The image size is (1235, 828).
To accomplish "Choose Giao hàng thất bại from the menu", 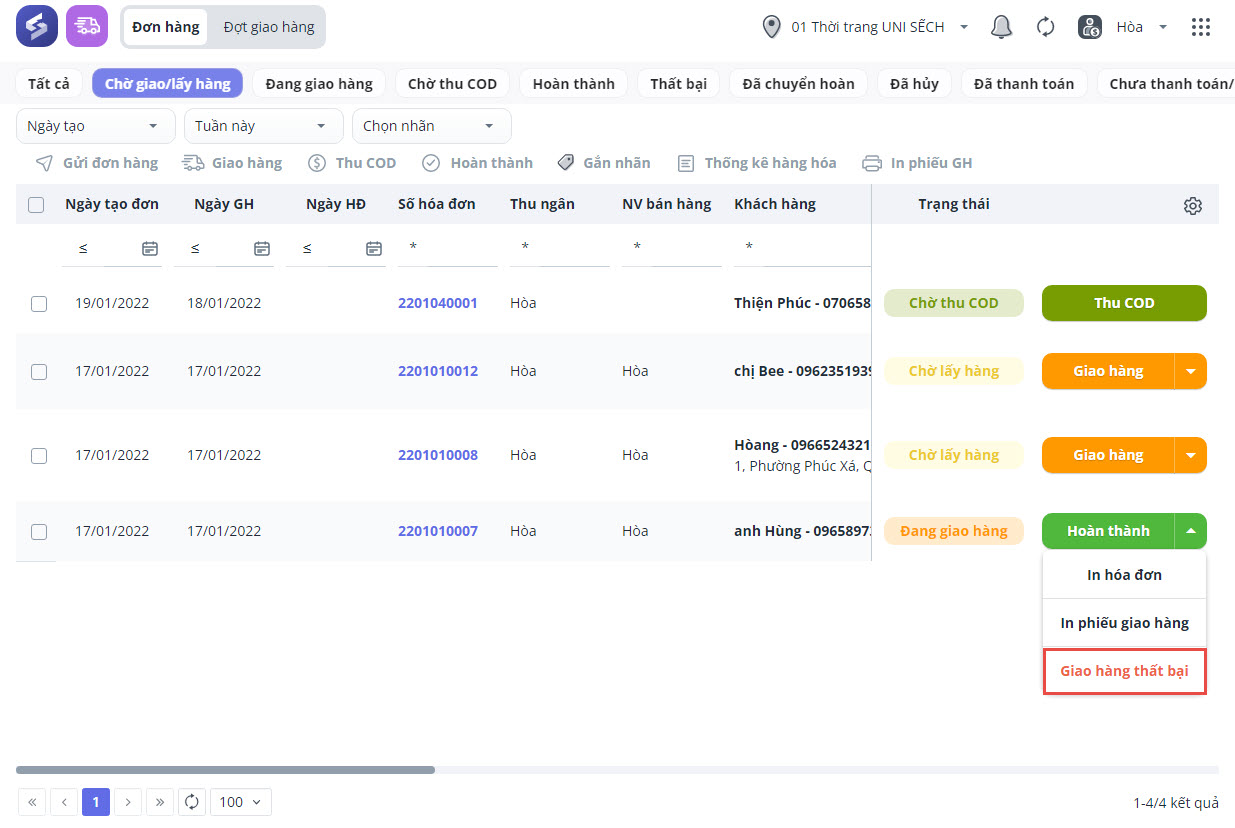I will click(1124, 671).
